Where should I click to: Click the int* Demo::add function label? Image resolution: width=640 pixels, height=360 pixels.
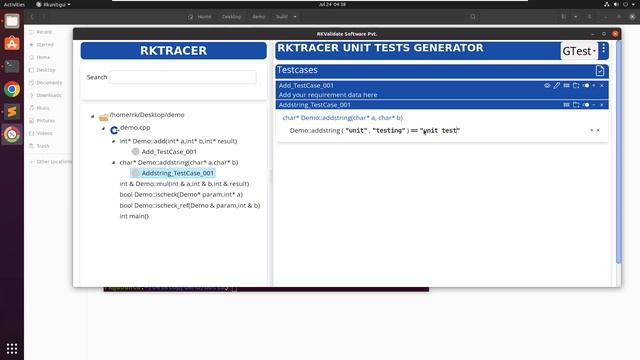pos(178,141)
